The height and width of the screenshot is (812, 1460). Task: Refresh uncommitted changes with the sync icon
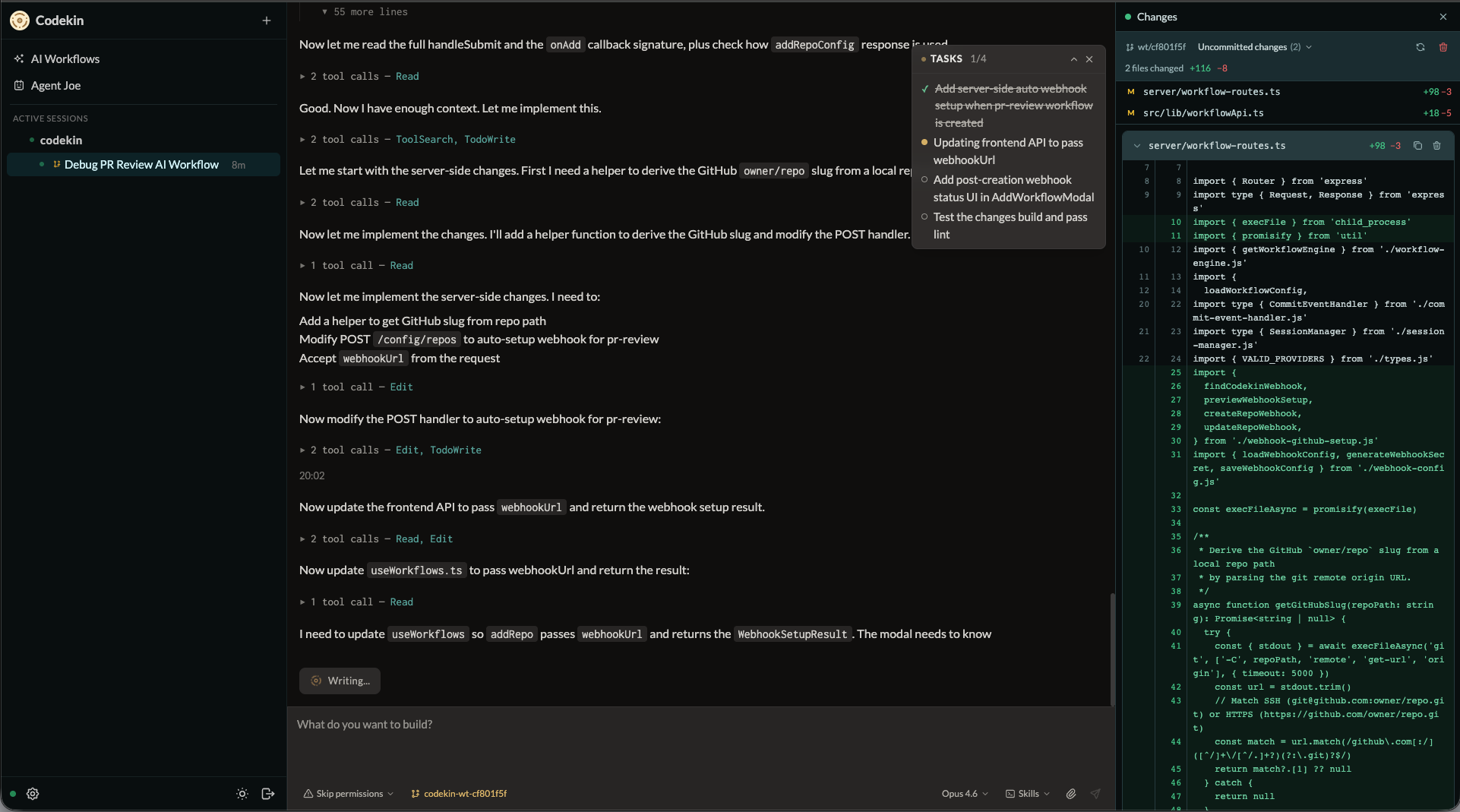(1420, 47)
